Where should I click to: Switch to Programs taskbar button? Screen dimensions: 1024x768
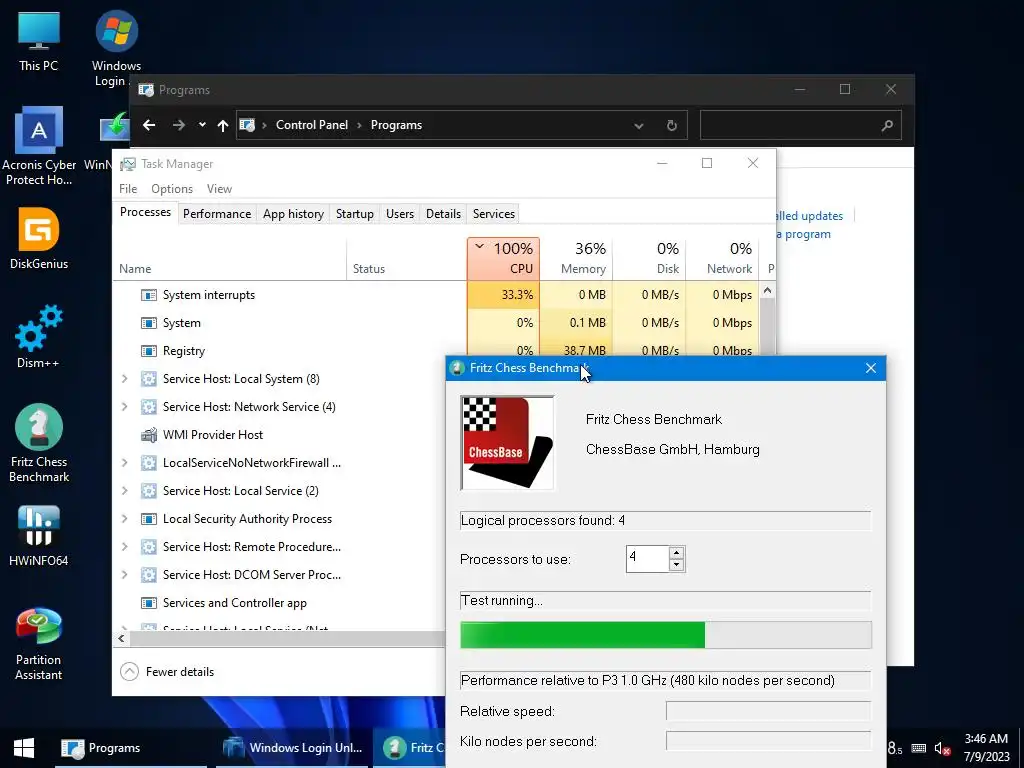click(x=131, y=748)
